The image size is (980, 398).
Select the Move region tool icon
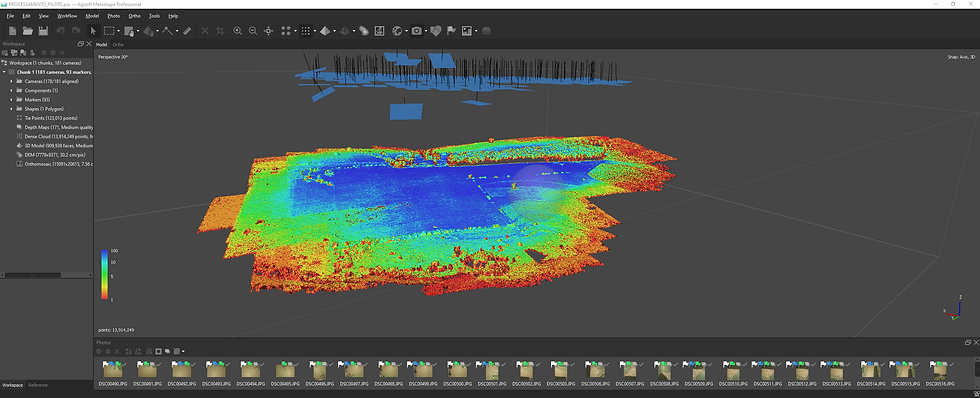coord(129,31)
